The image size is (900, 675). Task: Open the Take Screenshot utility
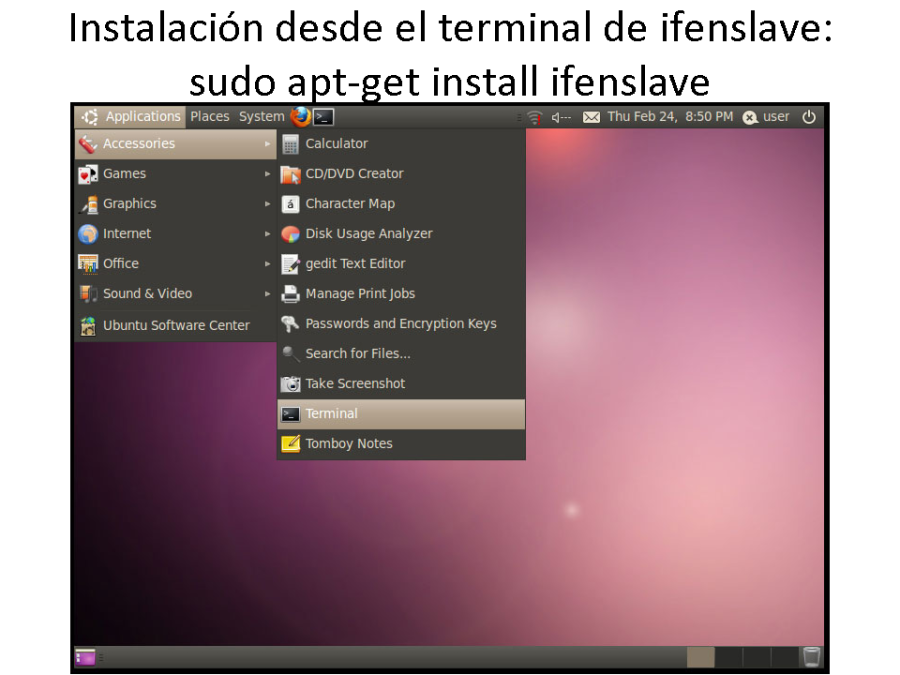coord(355,383)
